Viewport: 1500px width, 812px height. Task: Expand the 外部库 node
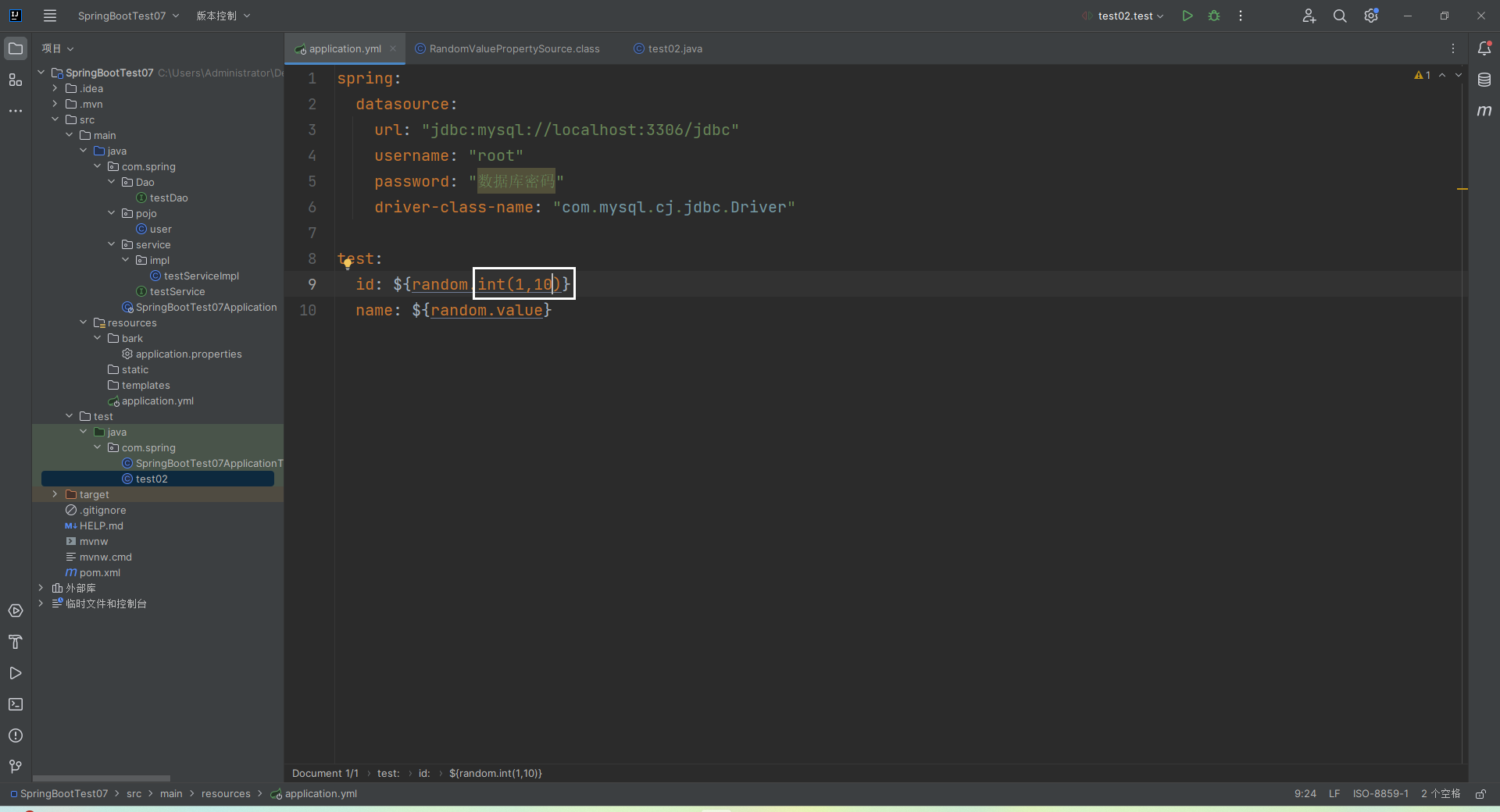[x=41, y=588]
